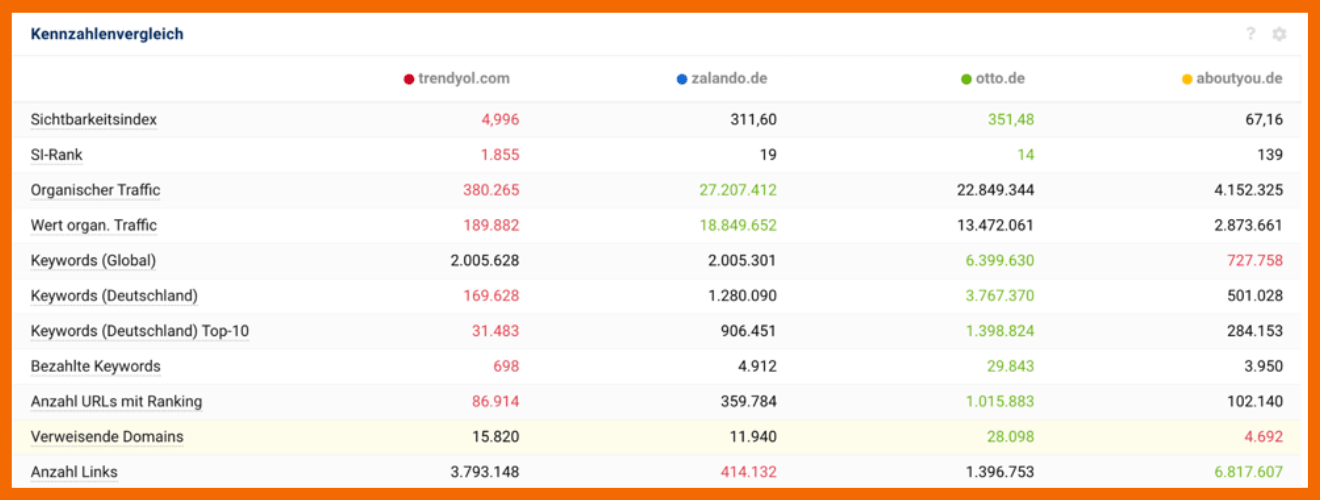The width and height of the screenshot is (1320, 500).
Task: Open the otto.de column header
Action: click(1000, 79)
